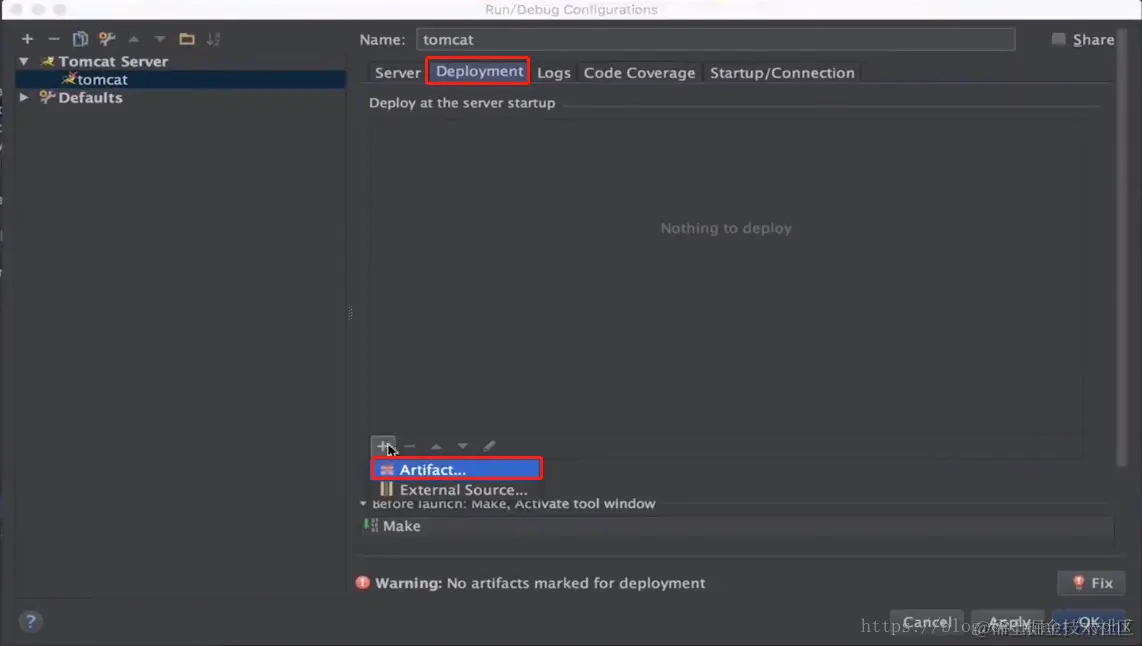Screen dimensions: 1142x646
Task: Sort configurations alphabetically icon
Action: coord(213,39)
